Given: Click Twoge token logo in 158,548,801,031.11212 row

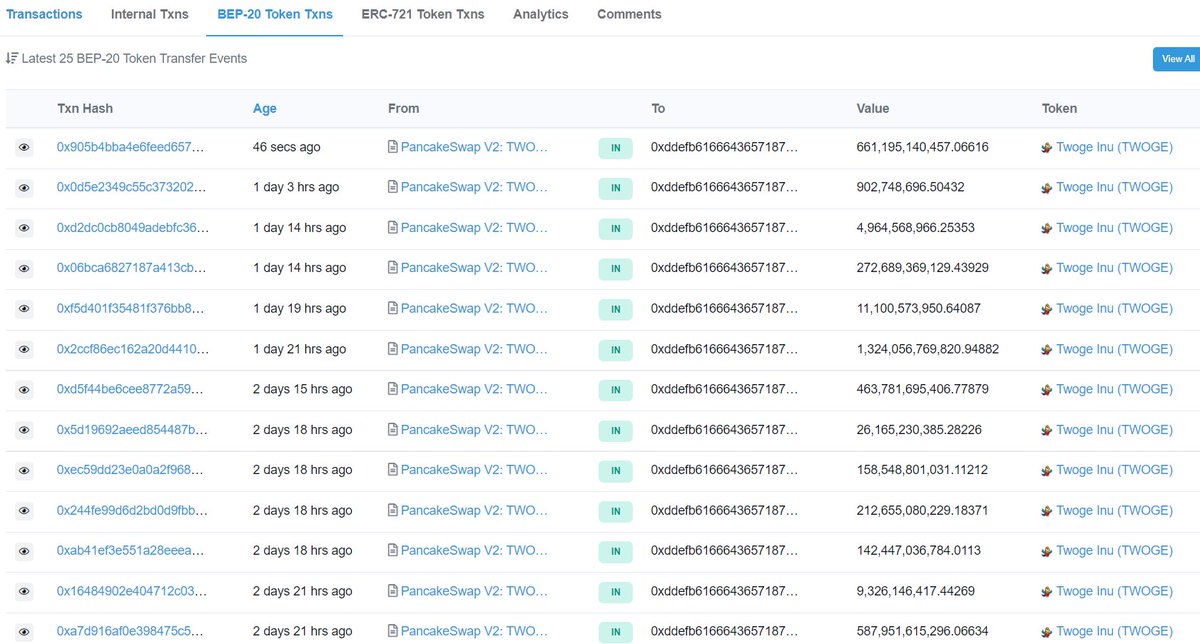Looking at the screenshot, I should pyautogui.click(x=1047, y=470).
